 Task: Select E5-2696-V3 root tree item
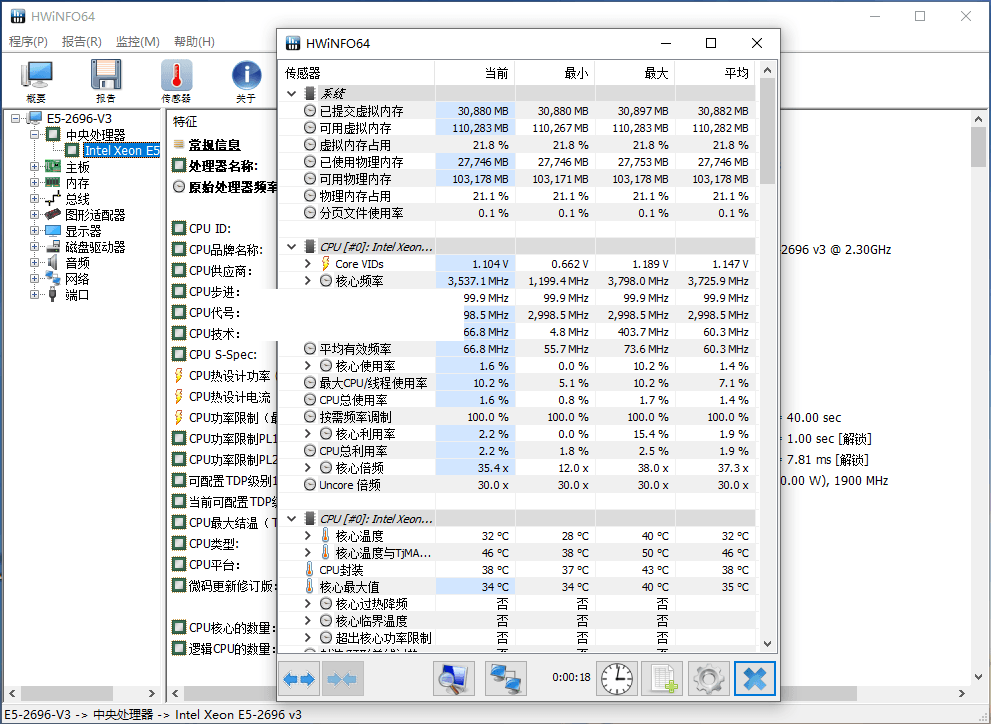coord(79,118)
